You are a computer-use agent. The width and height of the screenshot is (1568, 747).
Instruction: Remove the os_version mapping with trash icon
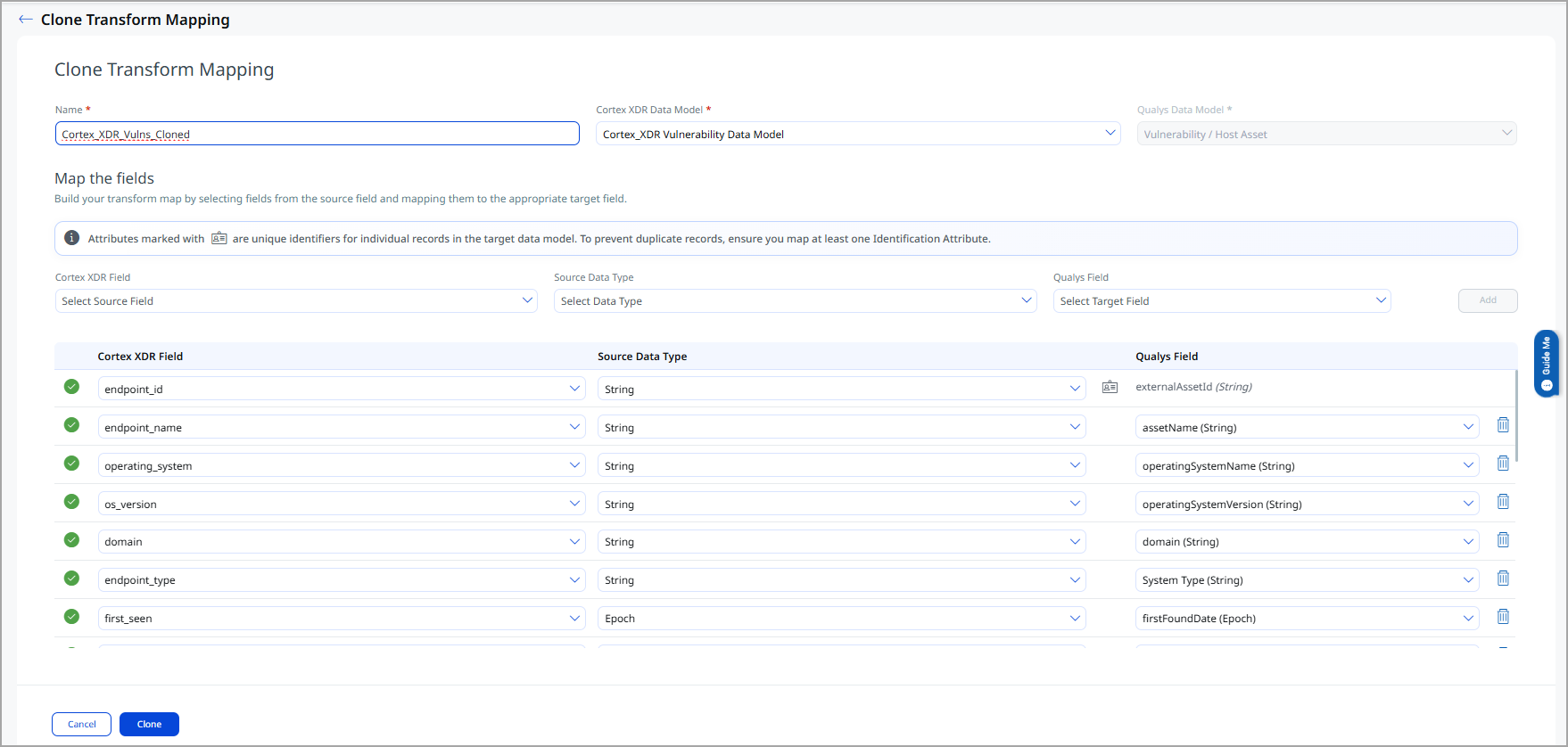1503,502
